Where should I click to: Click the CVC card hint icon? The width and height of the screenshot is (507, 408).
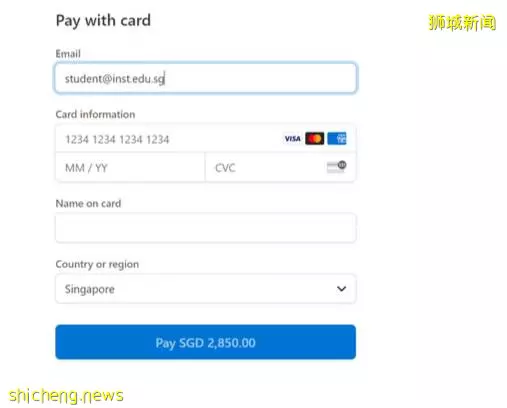[x=336, y=167]
